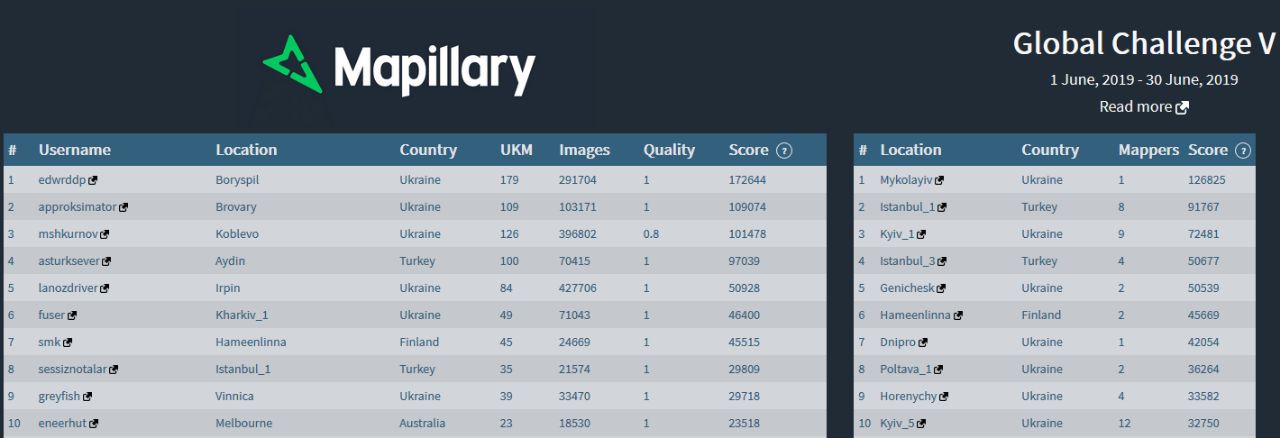This screenshot has width=1280, height=438.
Task: Open external link icon beside Genichesk
Action: 940,288
